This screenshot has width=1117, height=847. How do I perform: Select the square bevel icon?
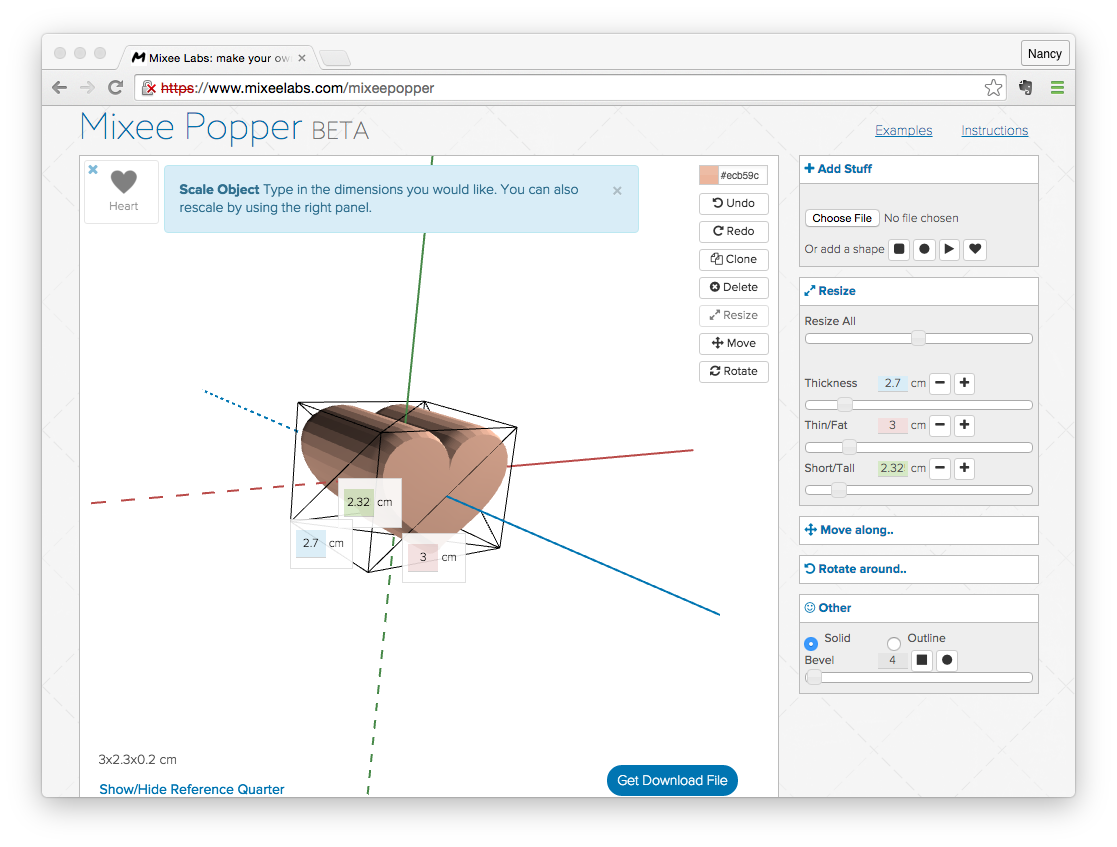922,660
